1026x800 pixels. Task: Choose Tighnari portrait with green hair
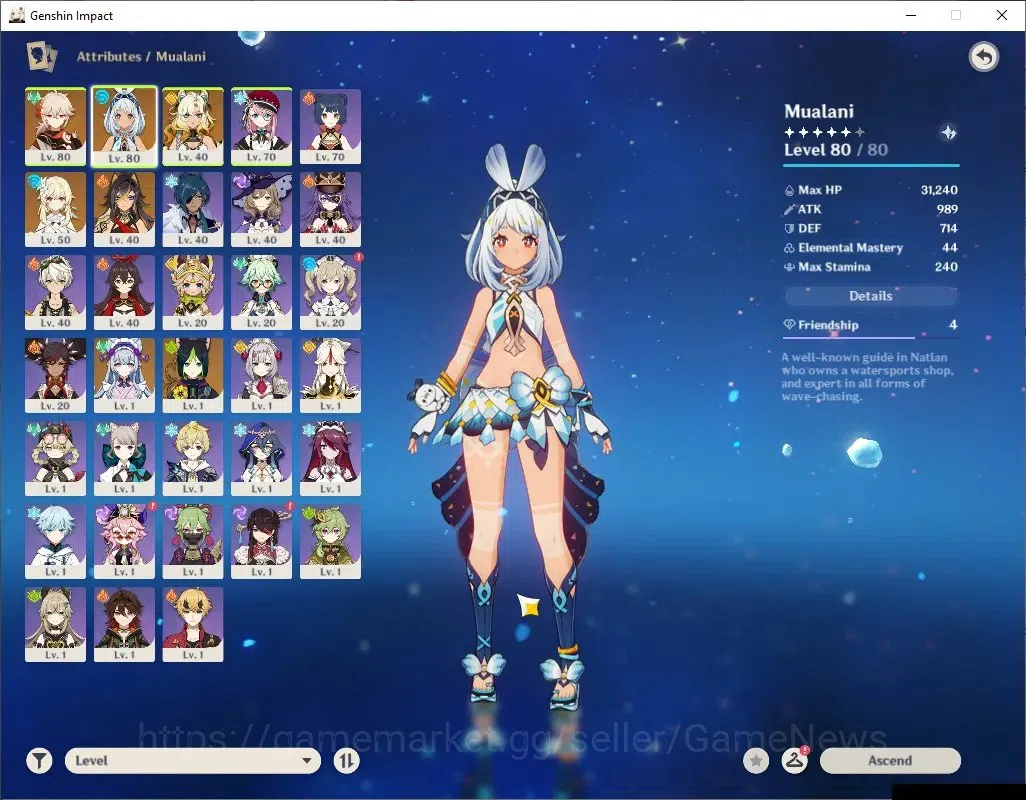[193, 375]
